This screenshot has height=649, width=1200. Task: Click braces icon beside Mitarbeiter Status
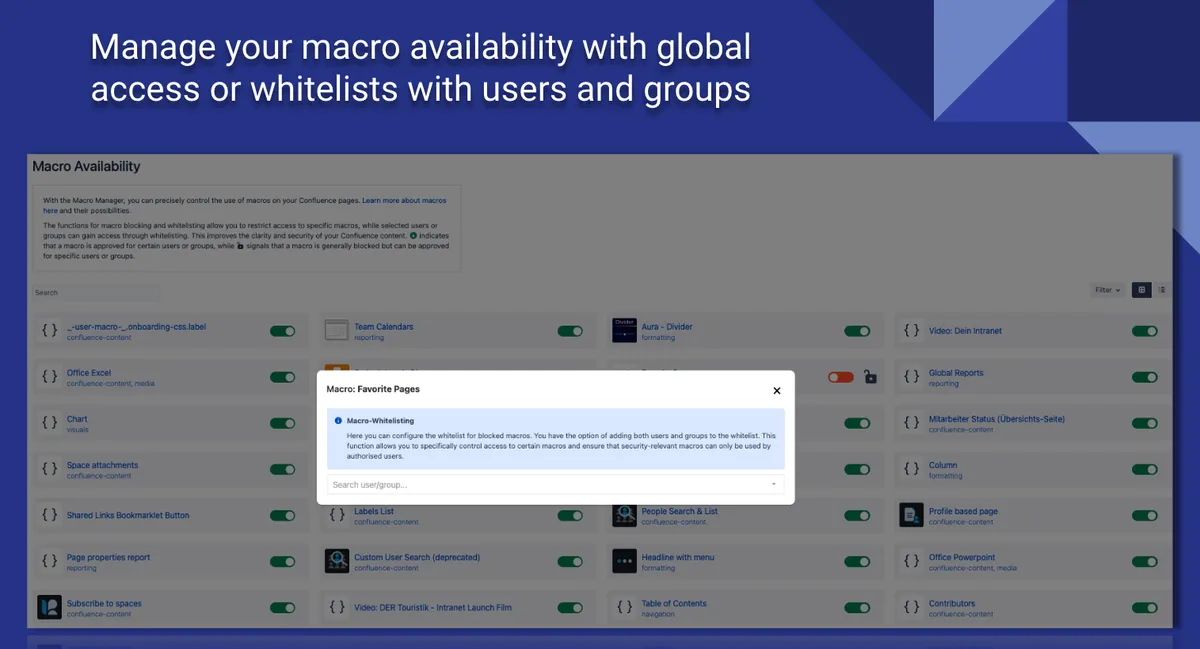(x=912, y=423)
